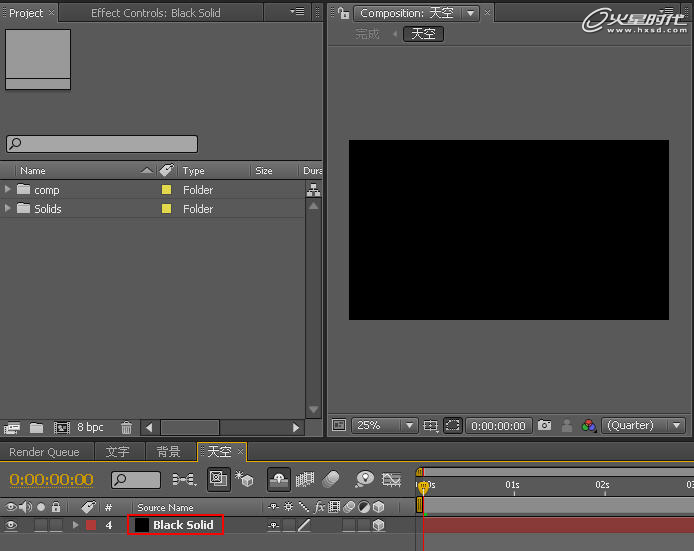
Task: Enable Frame Blending for the composition
Action: pos(305,479)
